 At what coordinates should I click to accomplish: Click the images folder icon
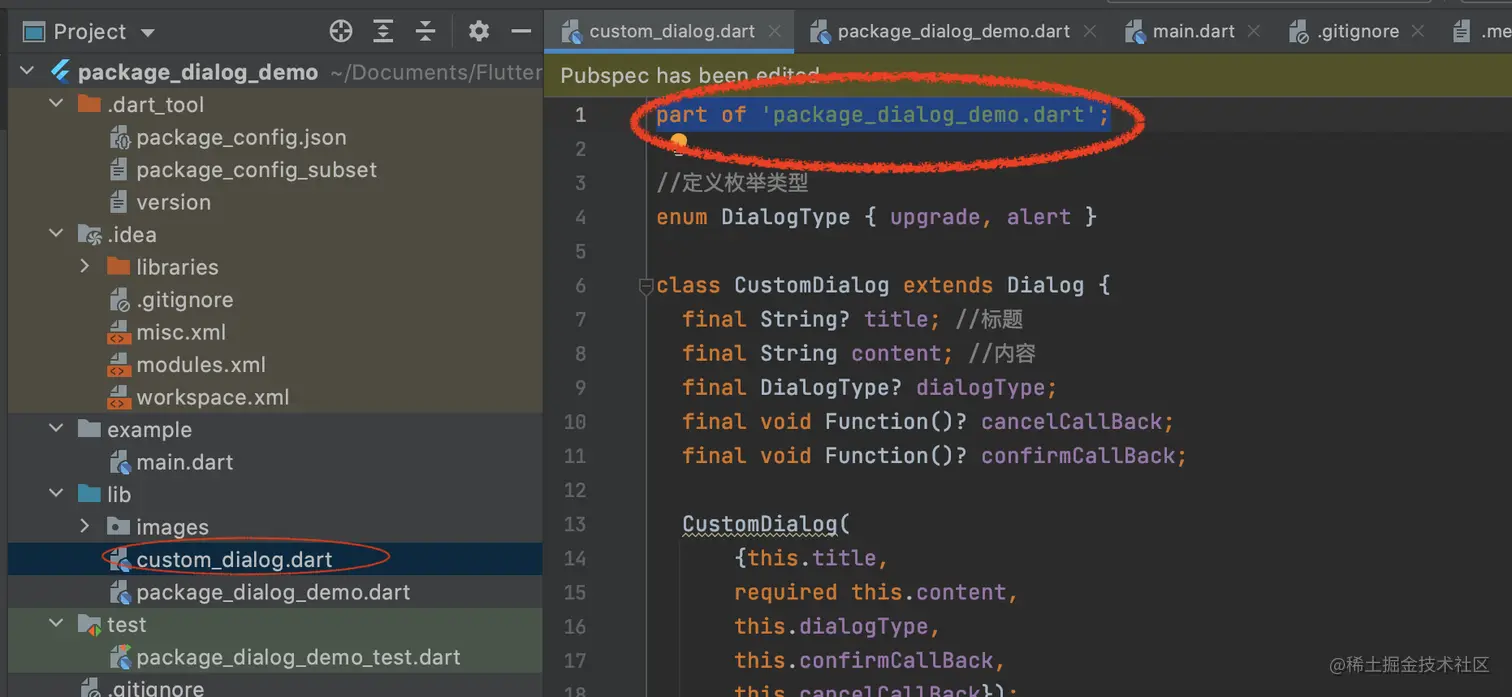[119, 527]
